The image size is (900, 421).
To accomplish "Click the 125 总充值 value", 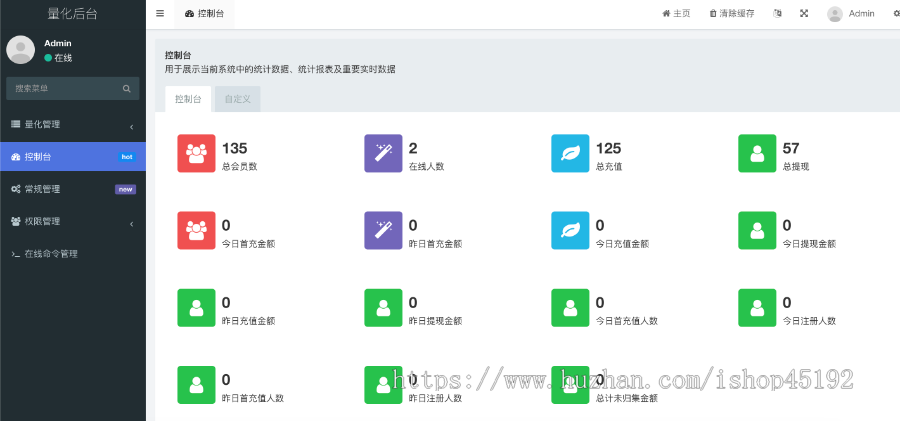I will (x=608, y=148).
